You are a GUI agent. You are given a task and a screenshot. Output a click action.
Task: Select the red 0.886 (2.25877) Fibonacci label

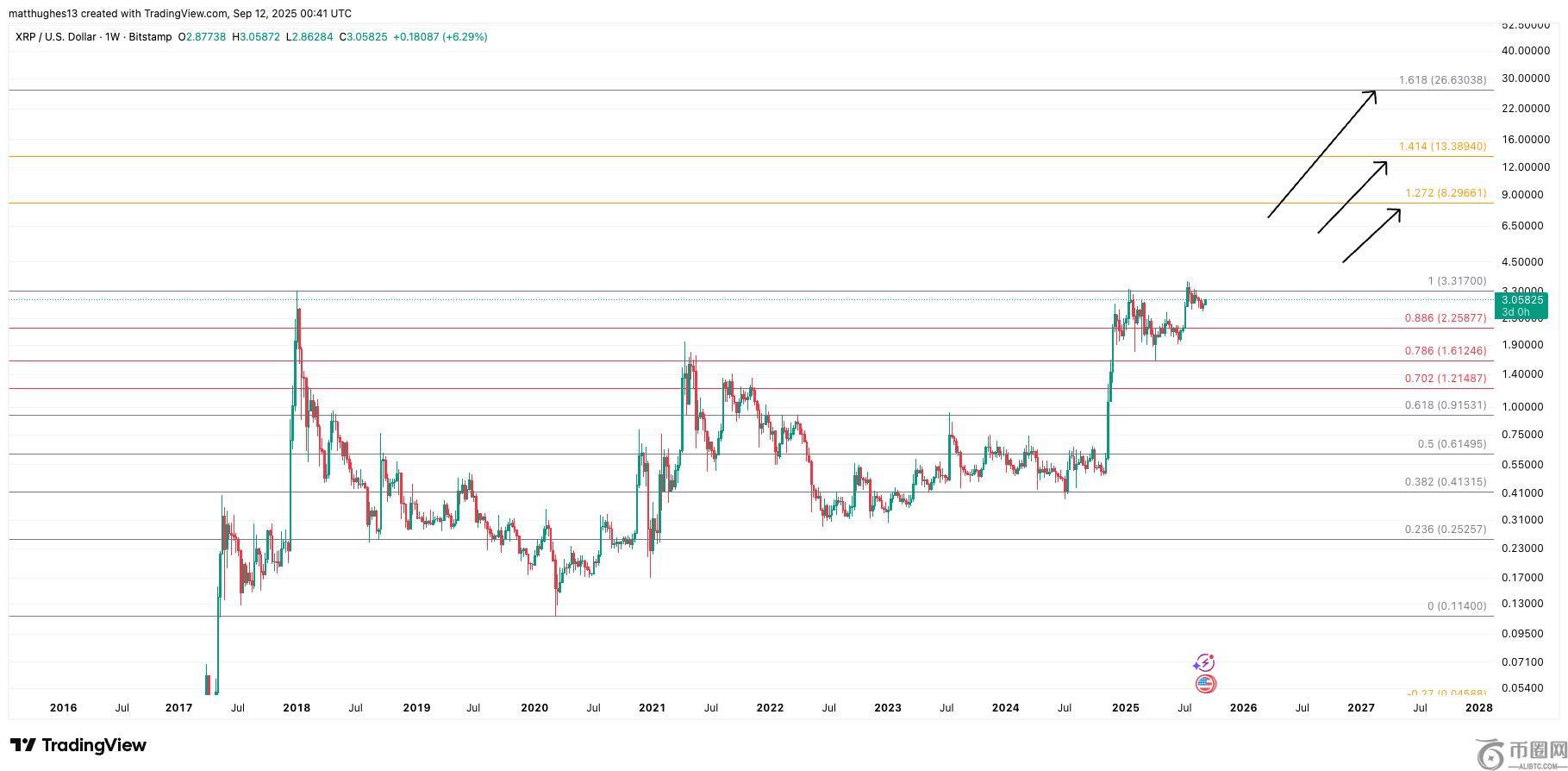click(1445, 318)
